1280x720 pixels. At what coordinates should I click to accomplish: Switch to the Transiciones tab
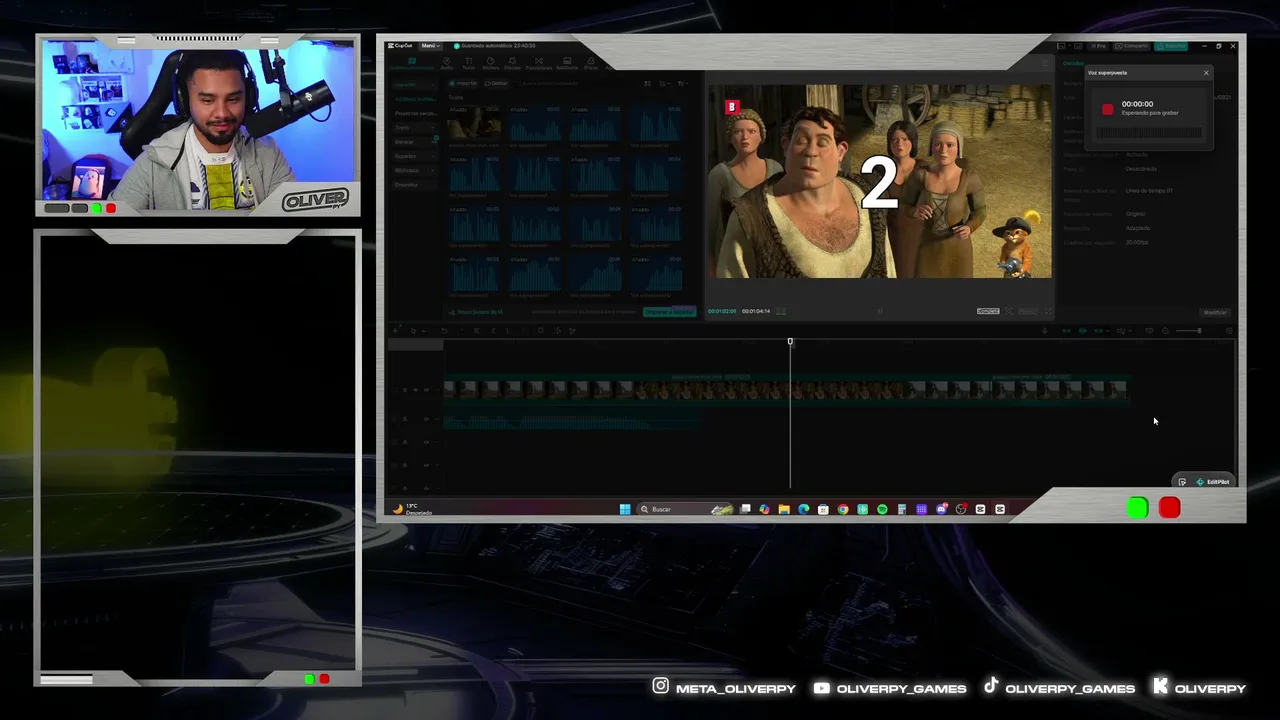538,63
